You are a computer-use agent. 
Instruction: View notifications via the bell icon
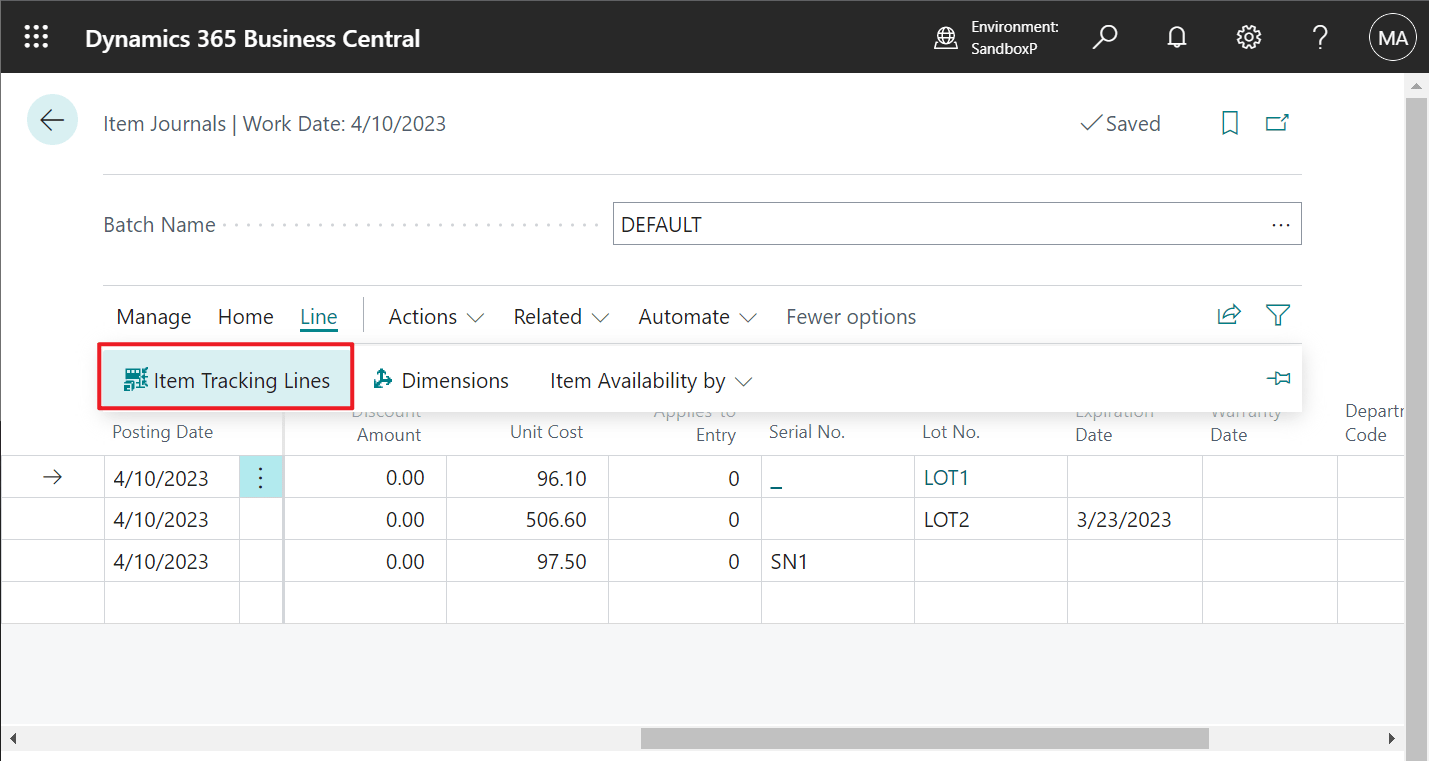point(1176,36)
